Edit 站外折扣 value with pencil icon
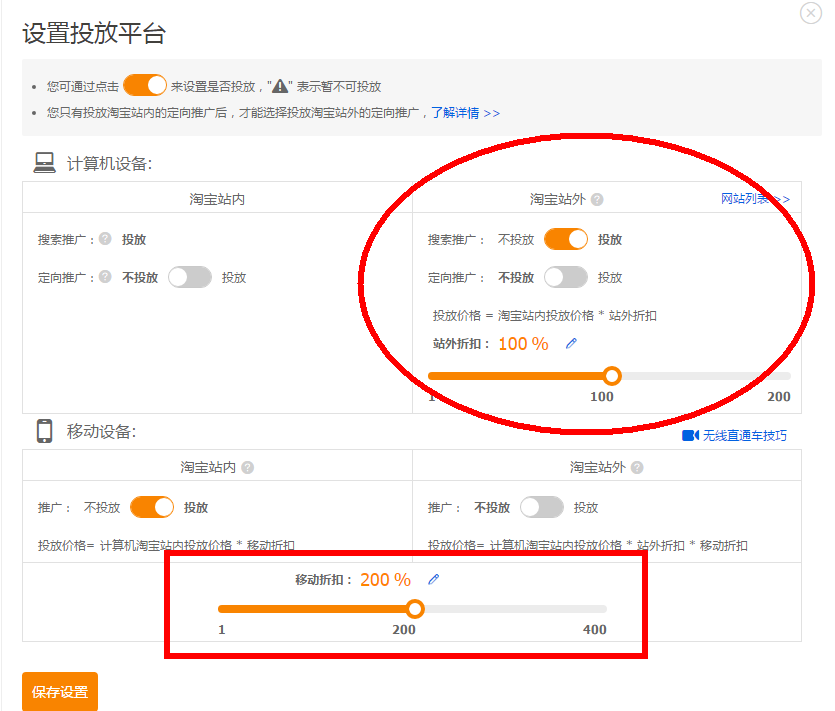The height and width of the screenshot is (711, 835). point(572,344)
